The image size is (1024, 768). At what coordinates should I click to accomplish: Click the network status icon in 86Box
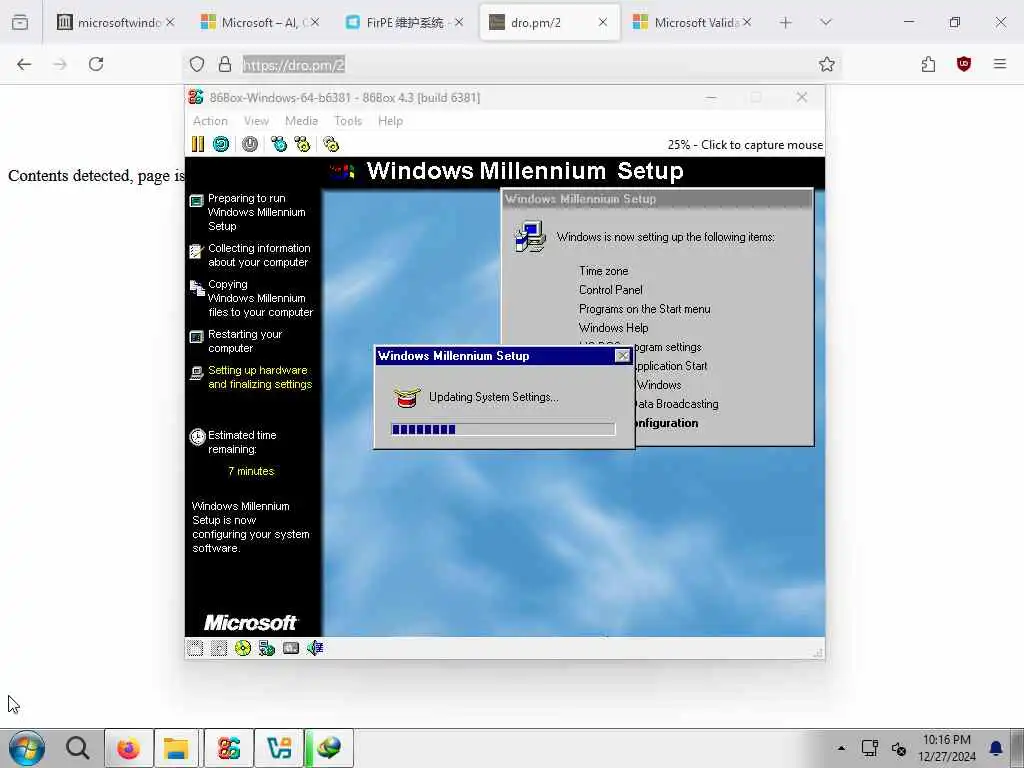pyautogui.click(x=266, y=648)
